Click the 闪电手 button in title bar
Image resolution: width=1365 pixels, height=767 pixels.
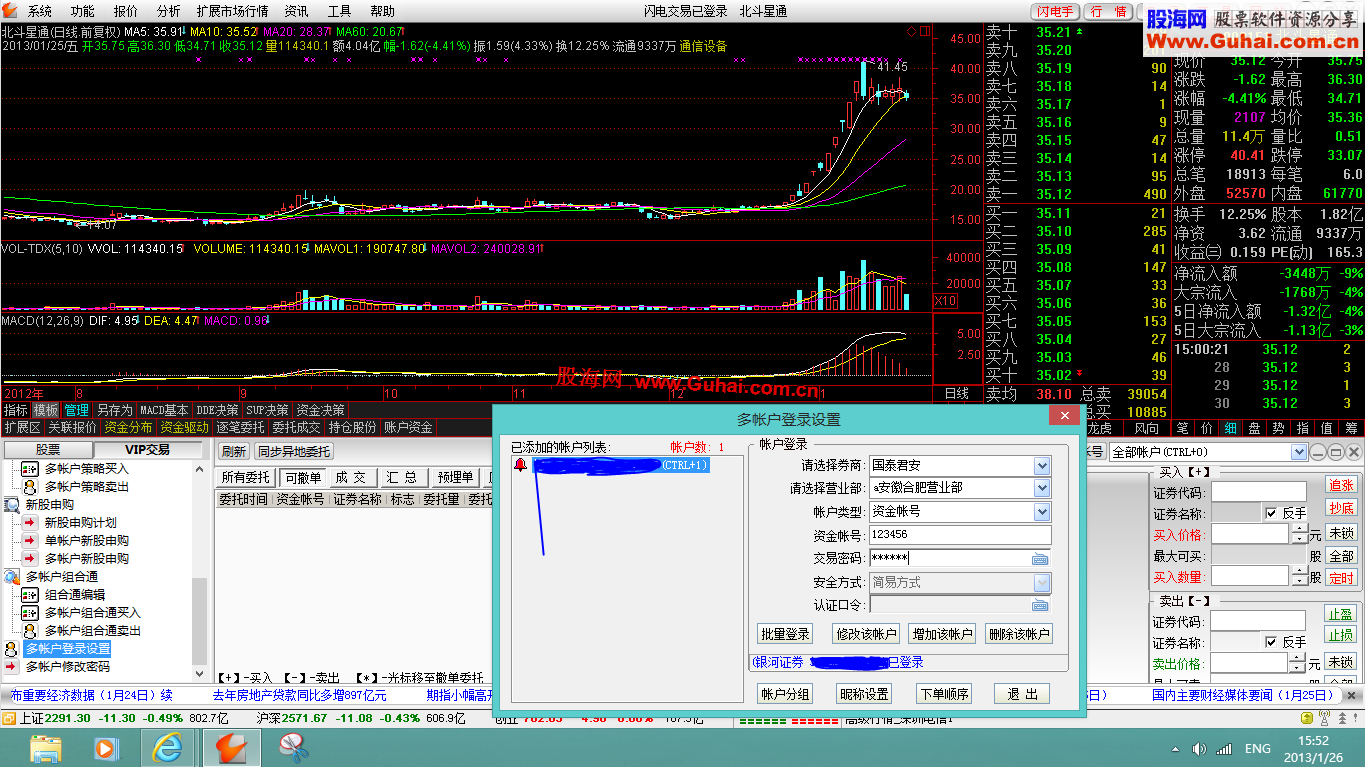[x=1056, y=11]
